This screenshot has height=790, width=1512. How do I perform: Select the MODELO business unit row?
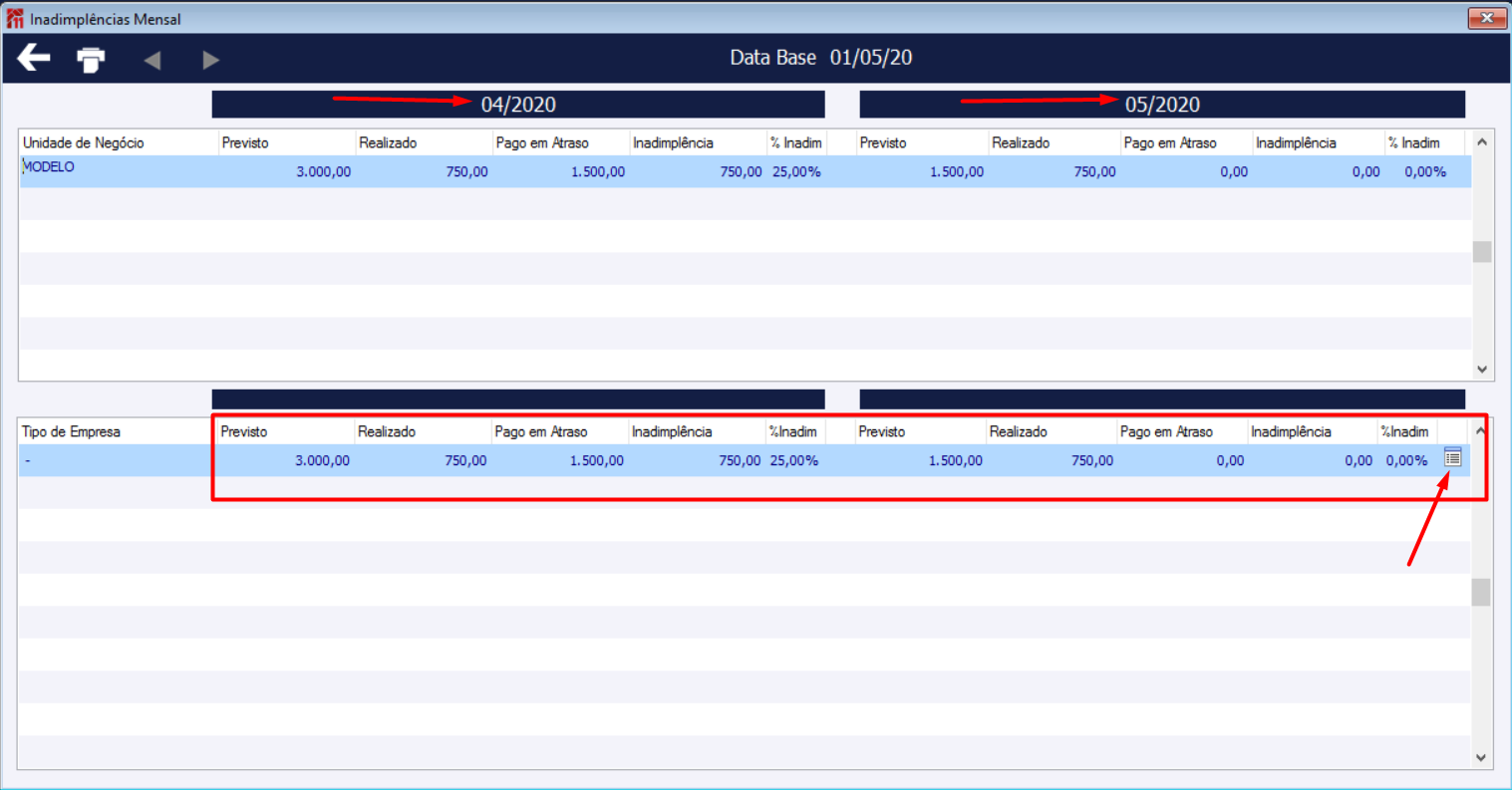click(745, 171)
